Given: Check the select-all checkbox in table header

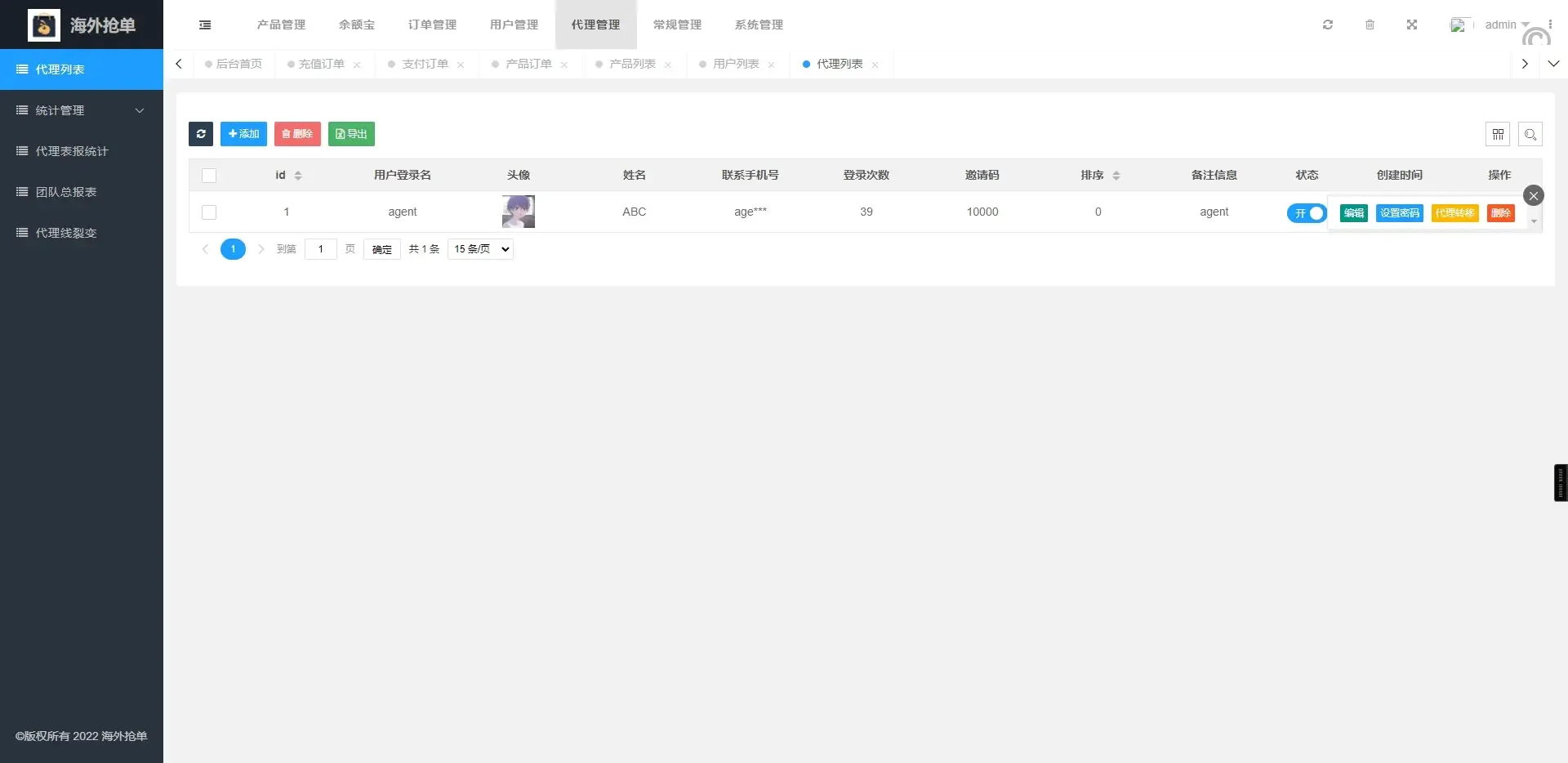Looking at the screenshot, I should pyautogui.click(x=209, y=176).
